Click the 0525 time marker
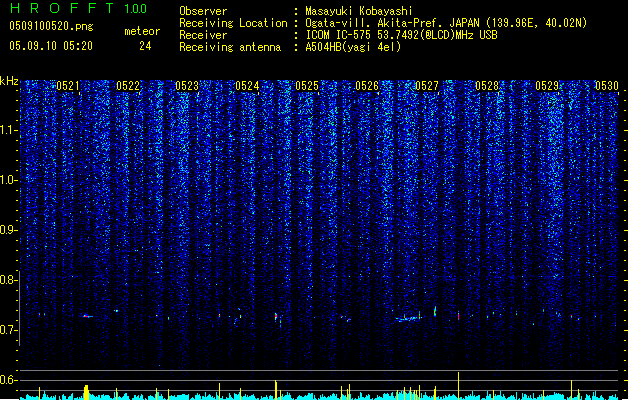629x400 pixels. 307,86
